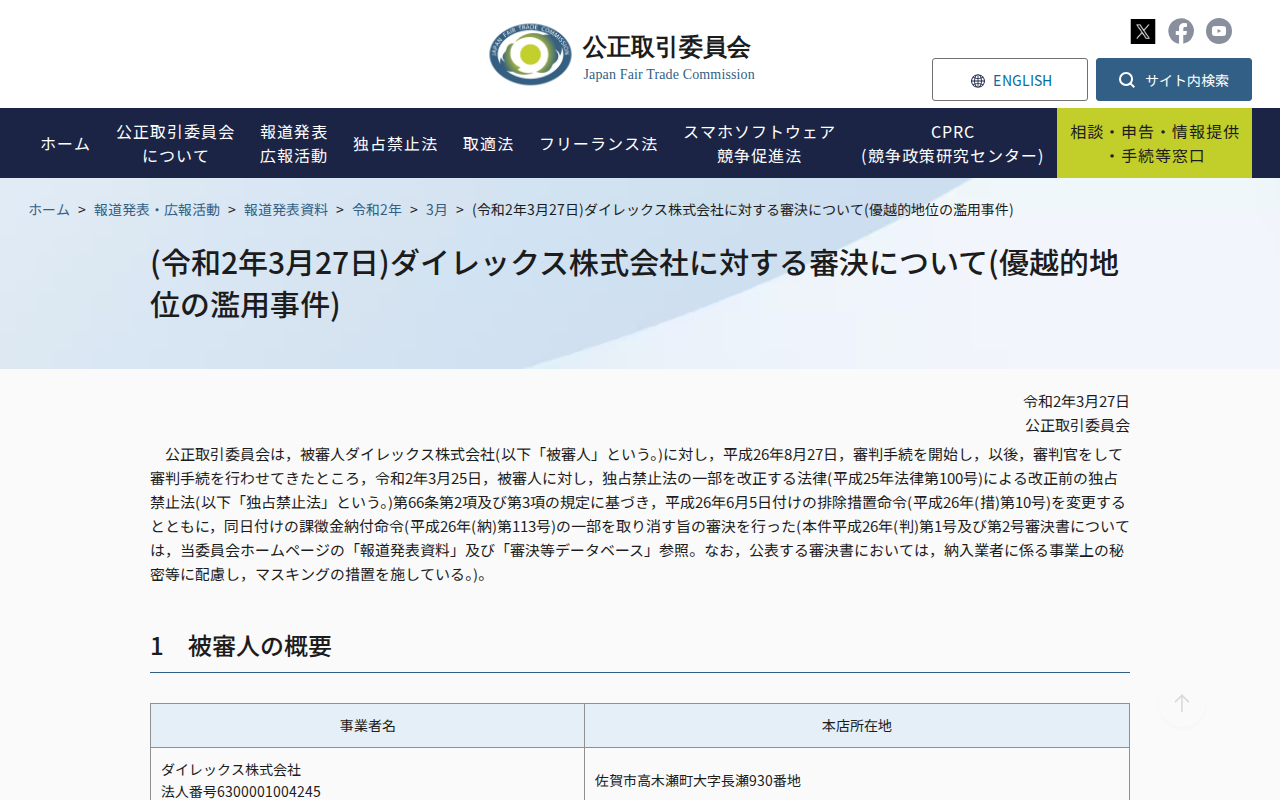Viewport: 1280px width, 800px height.
Task: Click the 法人番号6300001004245 text
Action: (241, 792)
